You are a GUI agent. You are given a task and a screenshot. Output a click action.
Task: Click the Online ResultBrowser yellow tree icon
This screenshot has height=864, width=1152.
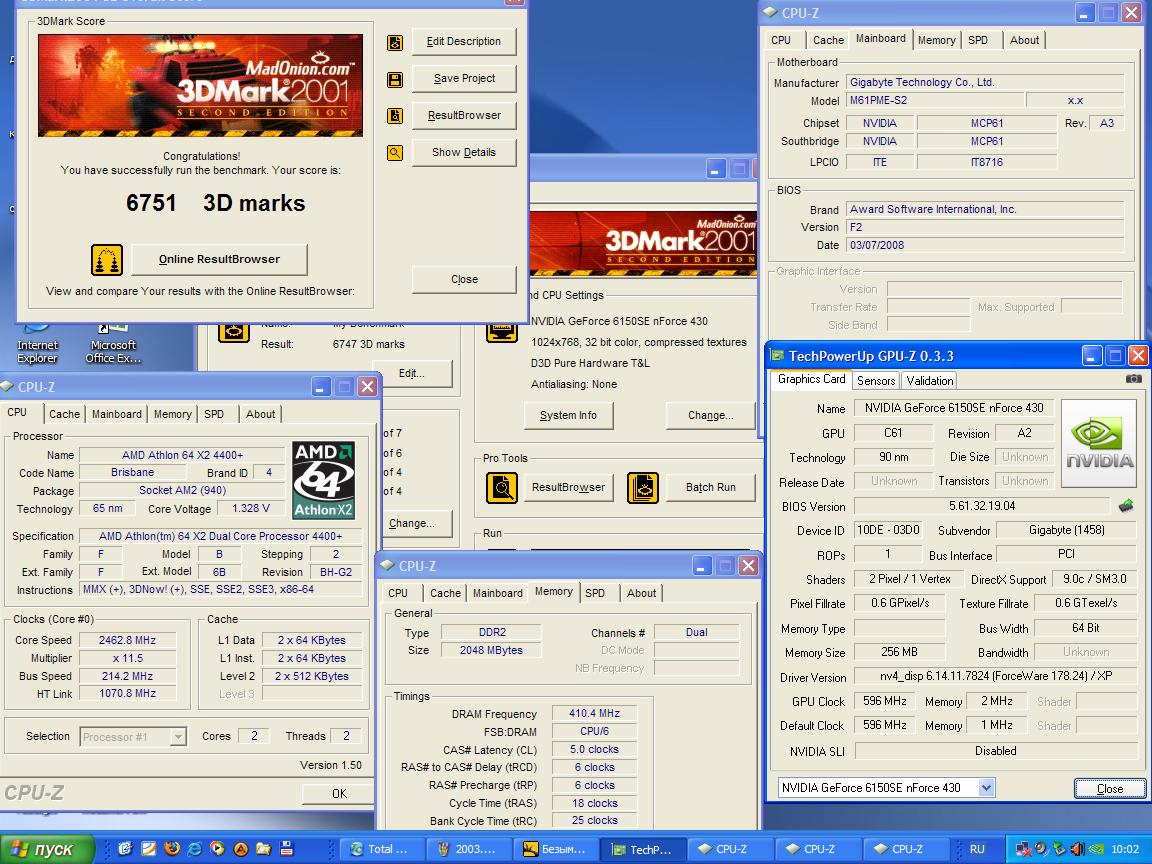[x=107, y=260]
